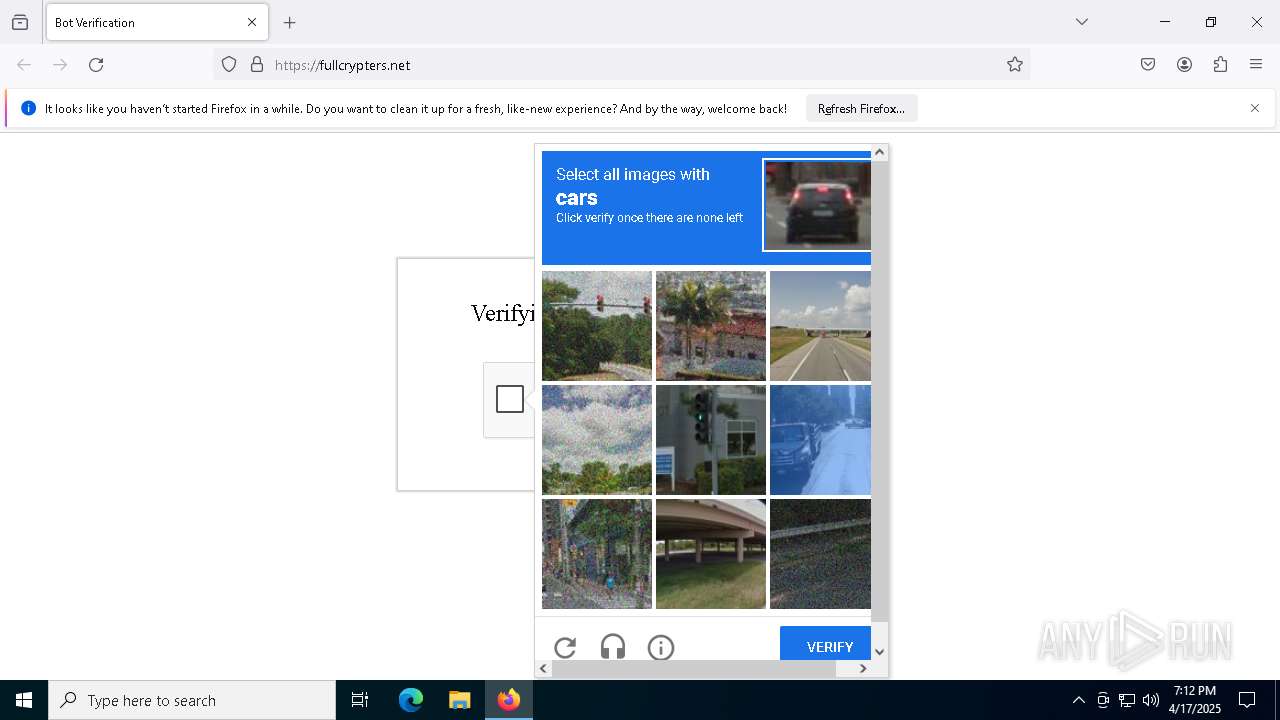Dismiss the Firefox notification bar
This screenshot has height=720, width=1280.
pyautogui.click(x=1255, y=108)
